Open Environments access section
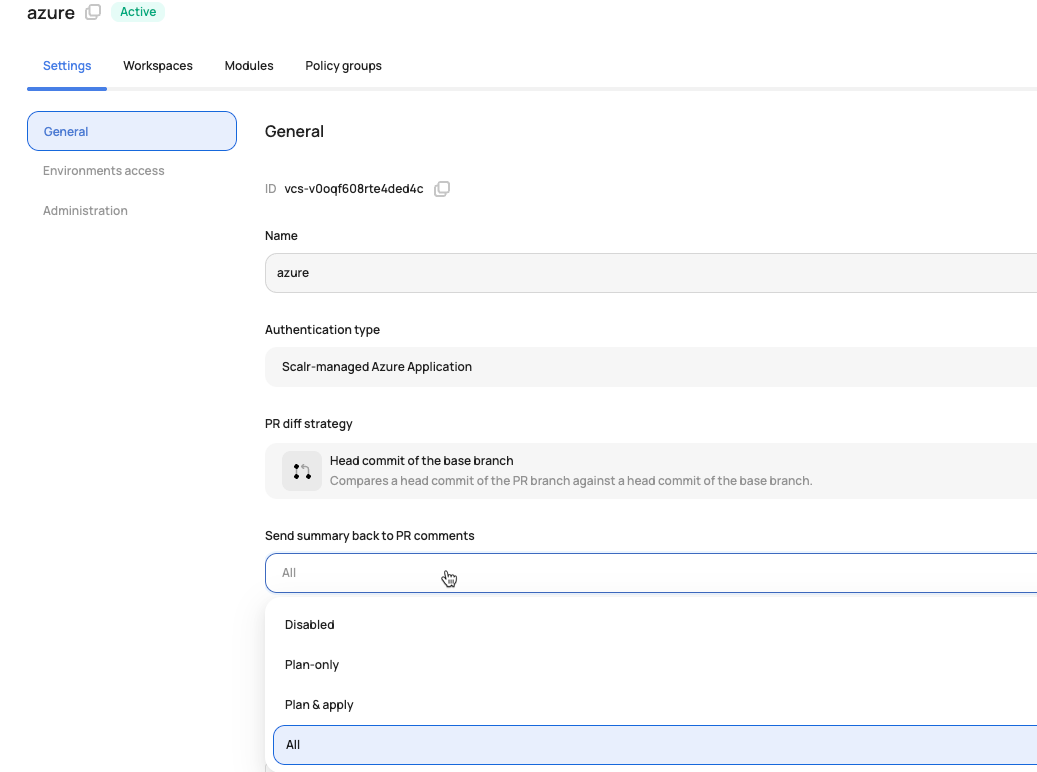Screen dimensions: 1037x772 104,171
